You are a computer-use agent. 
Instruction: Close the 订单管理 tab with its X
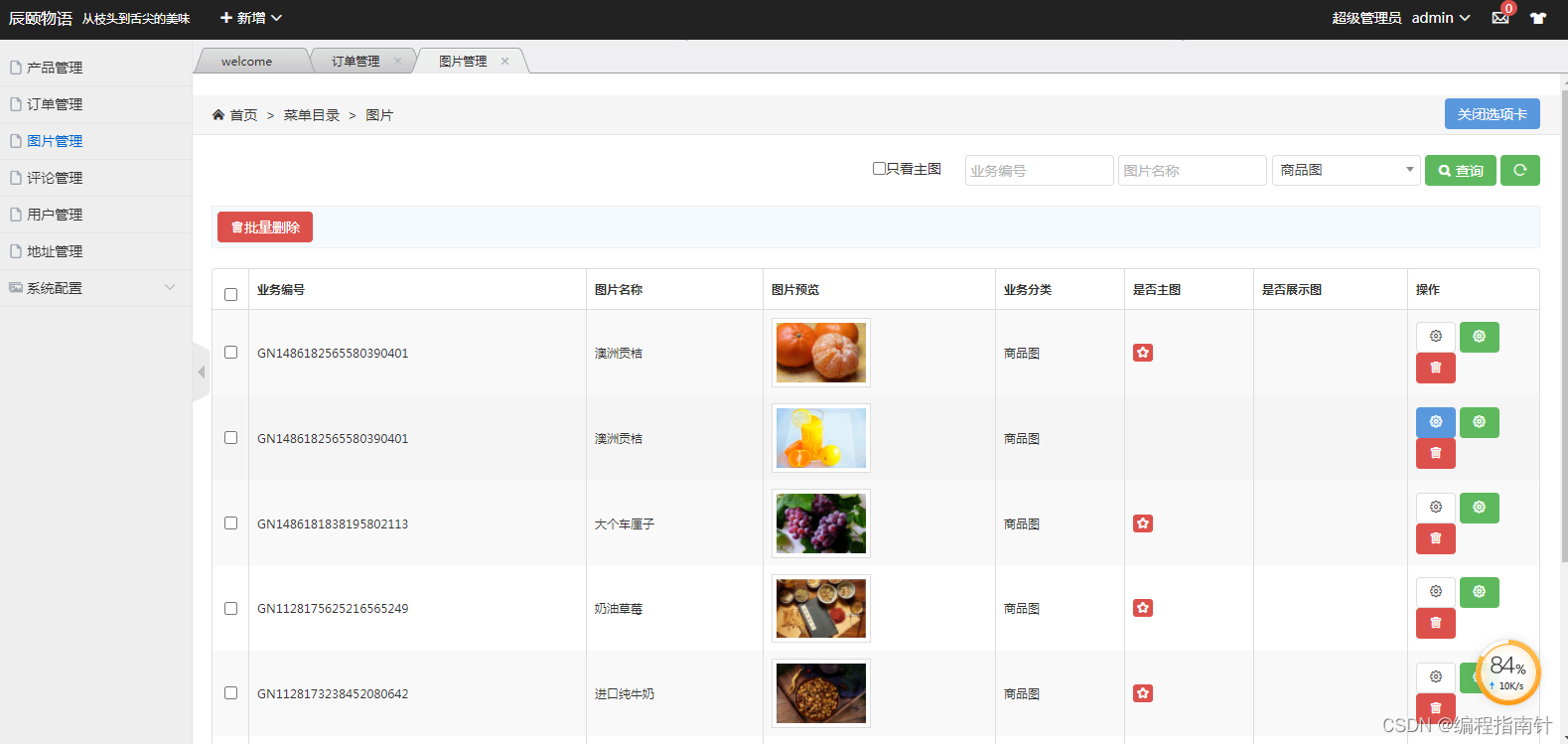(x=397, y=62)
